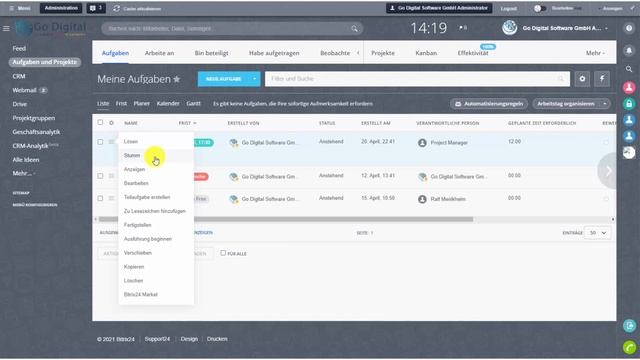Open the Anzeigen dropdown in top bar
Viewport: 640px width, 360px height.
(611, 9)
